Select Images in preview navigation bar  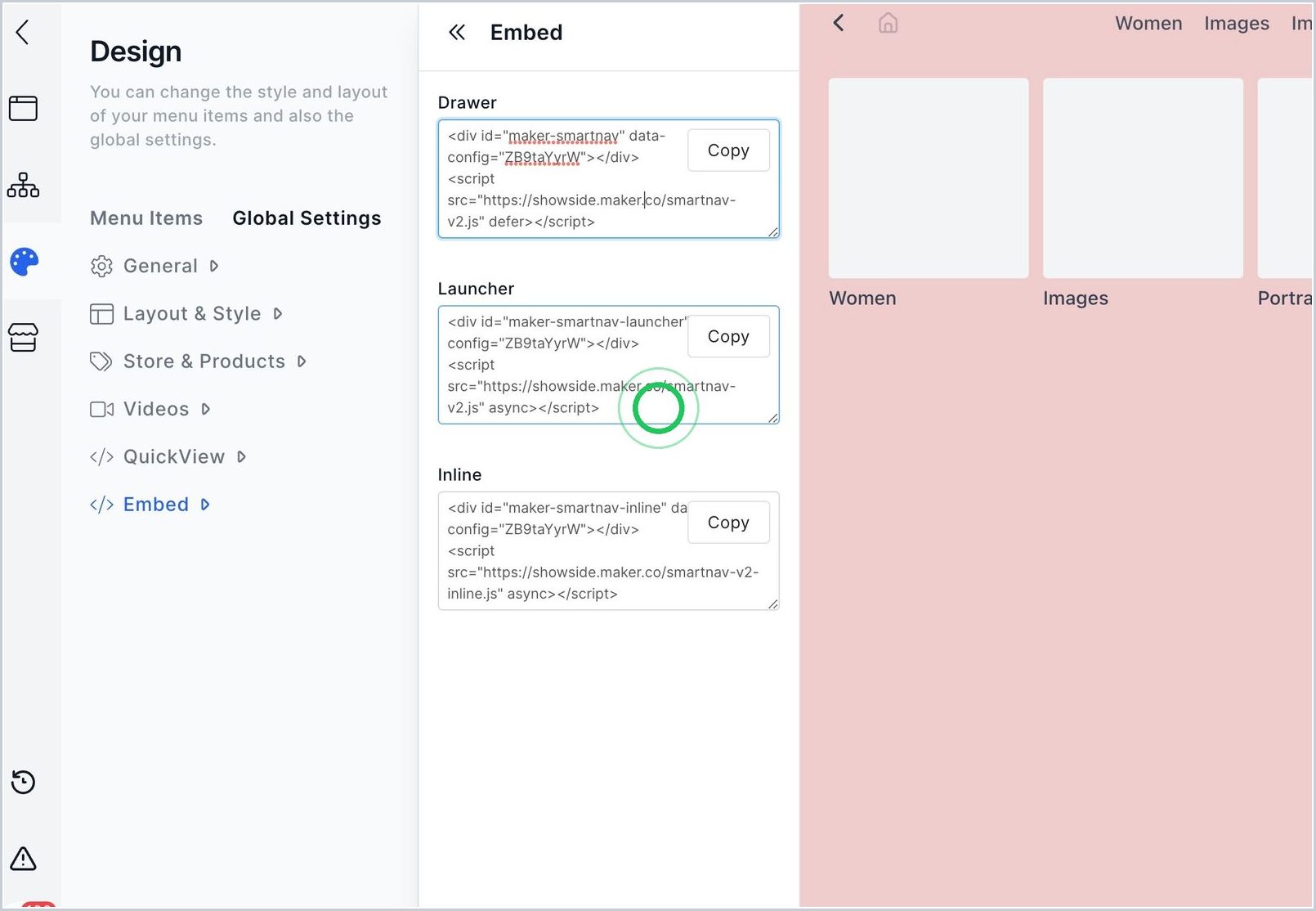point(1236,24)
